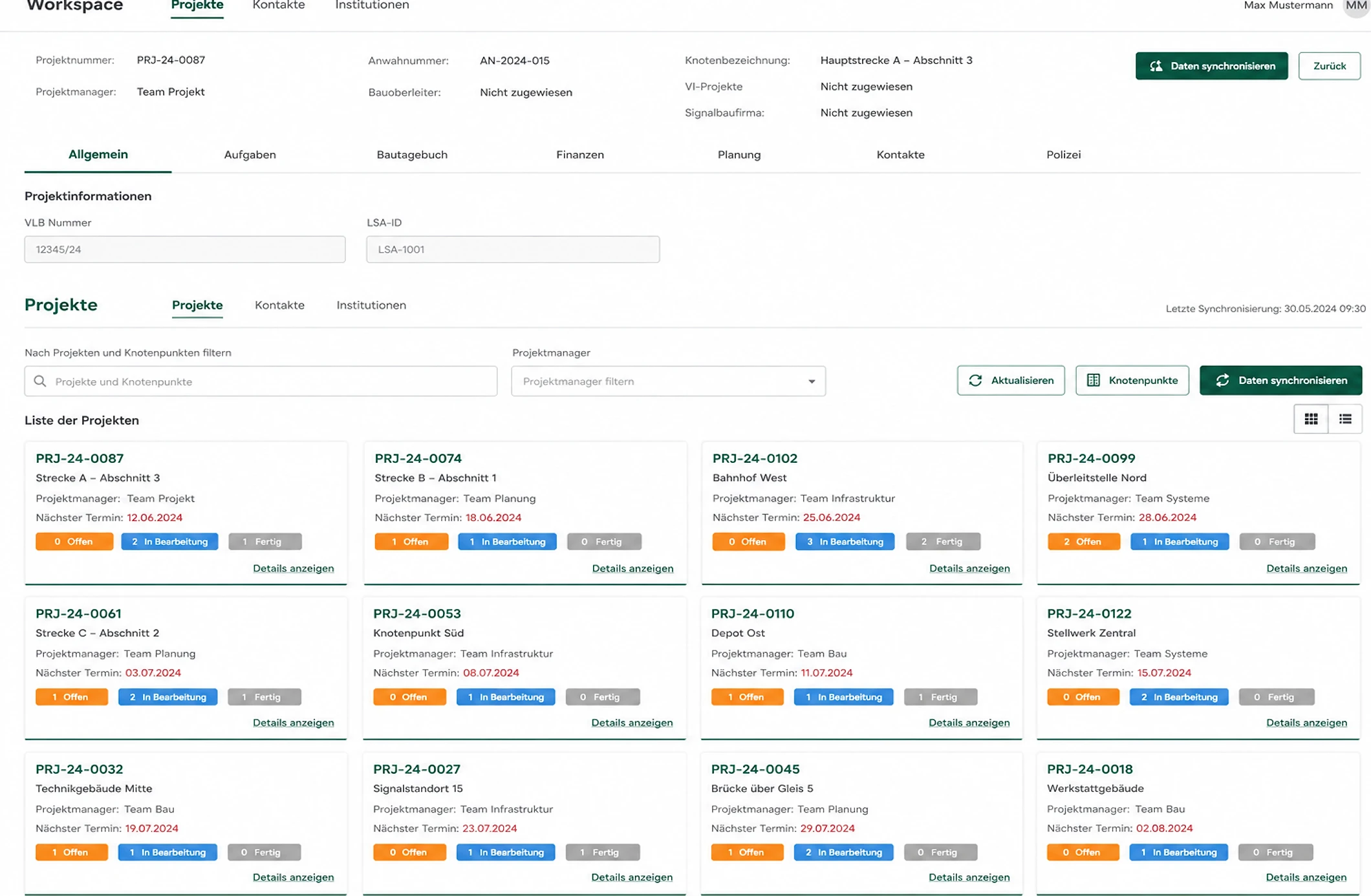Image resolution: width=1371 pixels, height=896 pixels.
Task: Click date 23.07.2024 on Signalstandort 15
Action: [490, 828]
